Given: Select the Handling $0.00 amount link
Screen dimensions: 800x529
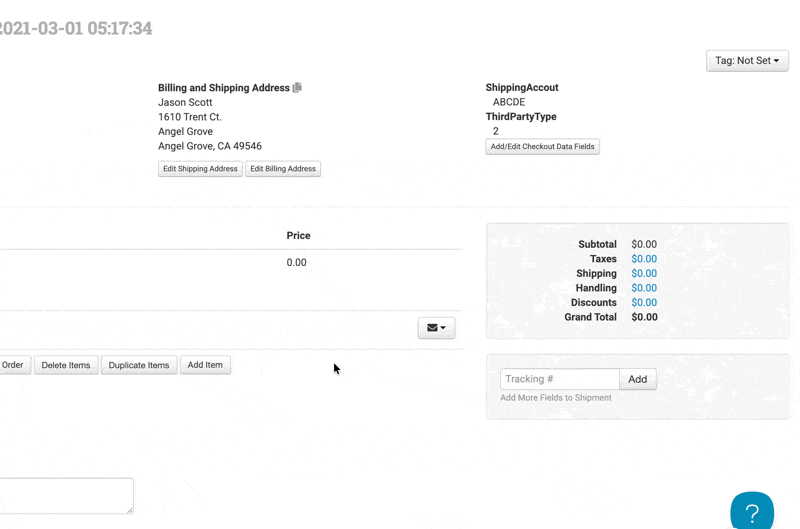Looking at the screenshot, I should pos(644,288).
